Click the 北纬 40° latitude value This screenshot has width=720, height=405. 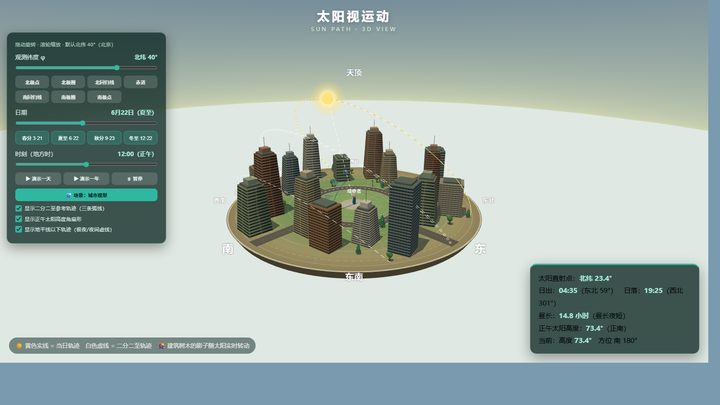(146, 57)
